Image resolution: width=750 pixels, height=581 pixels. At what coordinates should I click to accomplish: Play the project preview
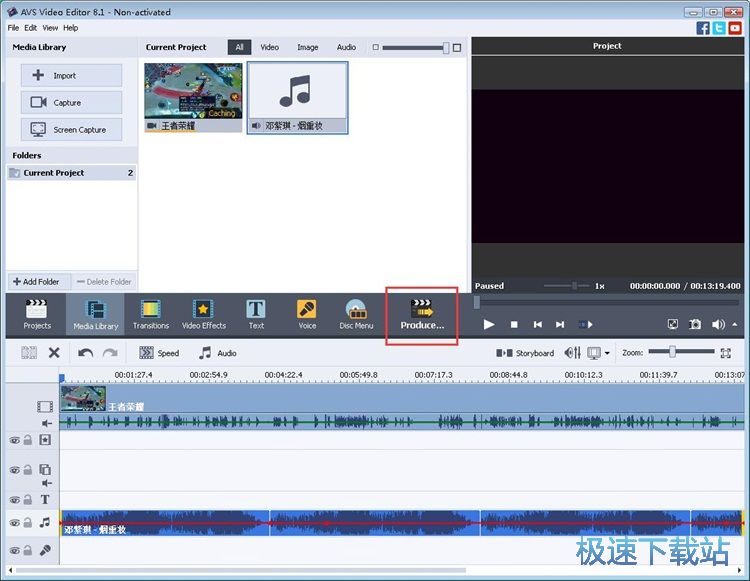coord(488,324)
